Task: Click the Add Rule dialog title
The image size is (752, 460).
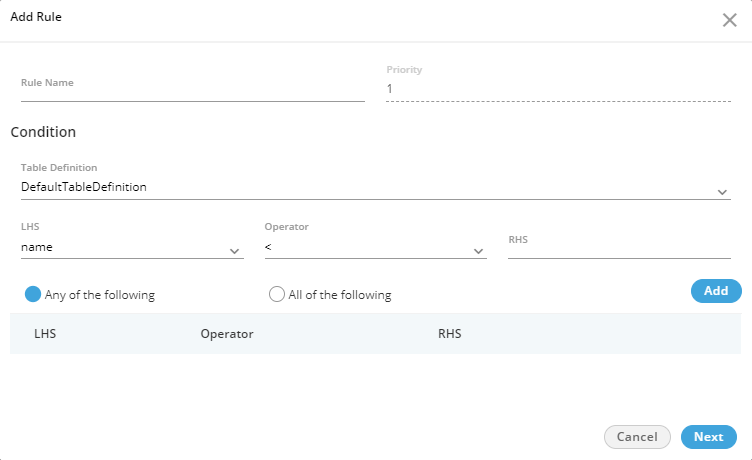Action: (36, 17)
